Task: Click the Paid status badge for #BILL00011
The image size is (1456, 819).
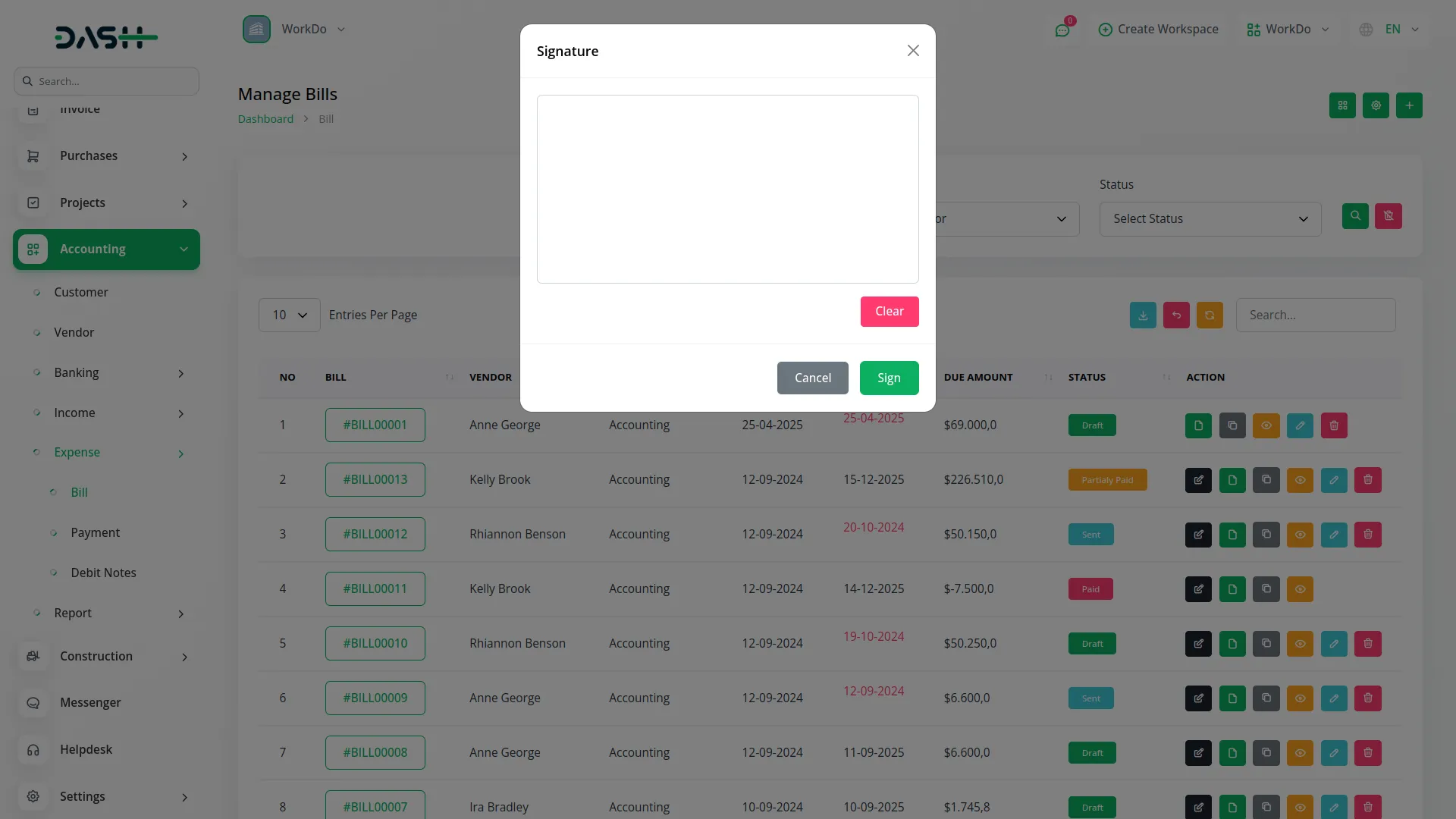Action: tap(1090, 589)
